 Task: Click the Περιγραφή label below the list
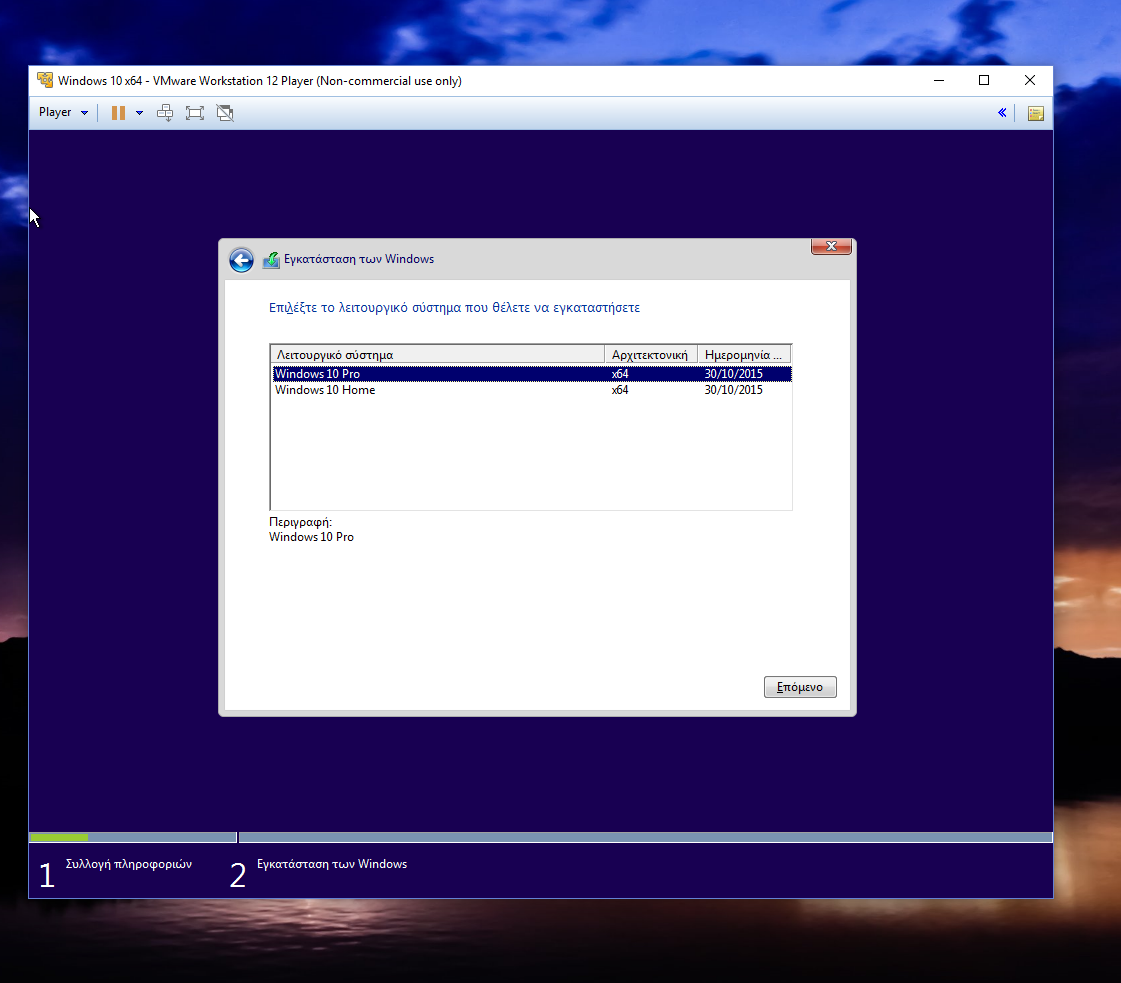tap(300, 522)
